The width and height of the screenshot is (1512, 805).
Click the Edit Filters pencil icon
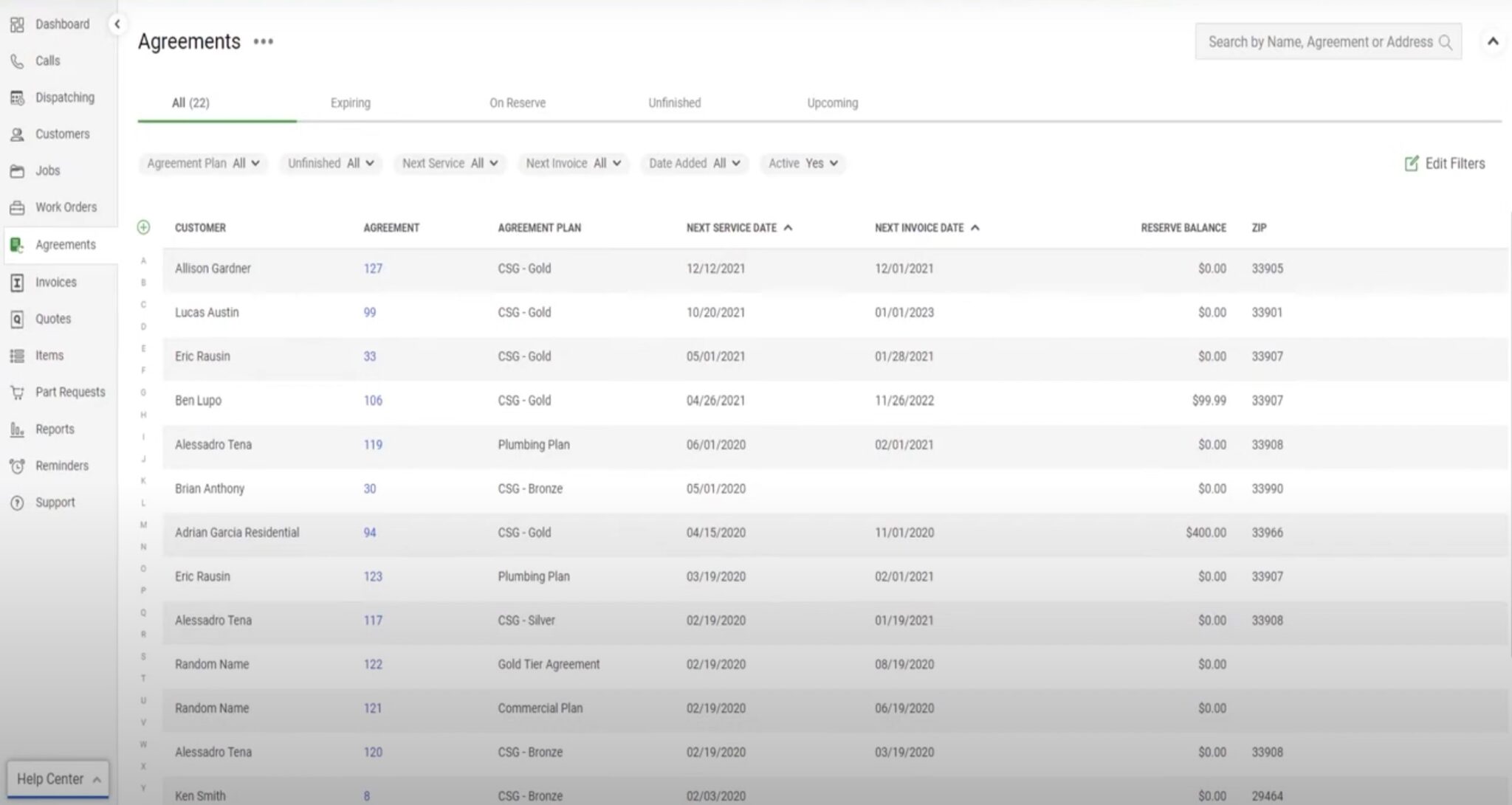pyautogui.click(x=1411, y=164)
